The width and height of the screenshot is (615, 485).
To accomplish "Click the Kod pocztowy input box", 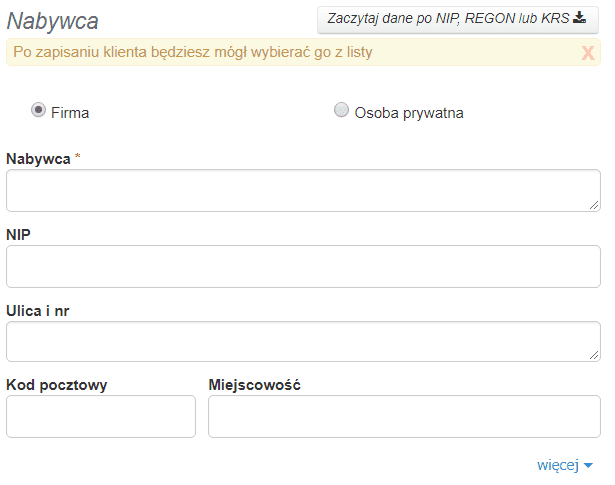I will pos(101,416).
